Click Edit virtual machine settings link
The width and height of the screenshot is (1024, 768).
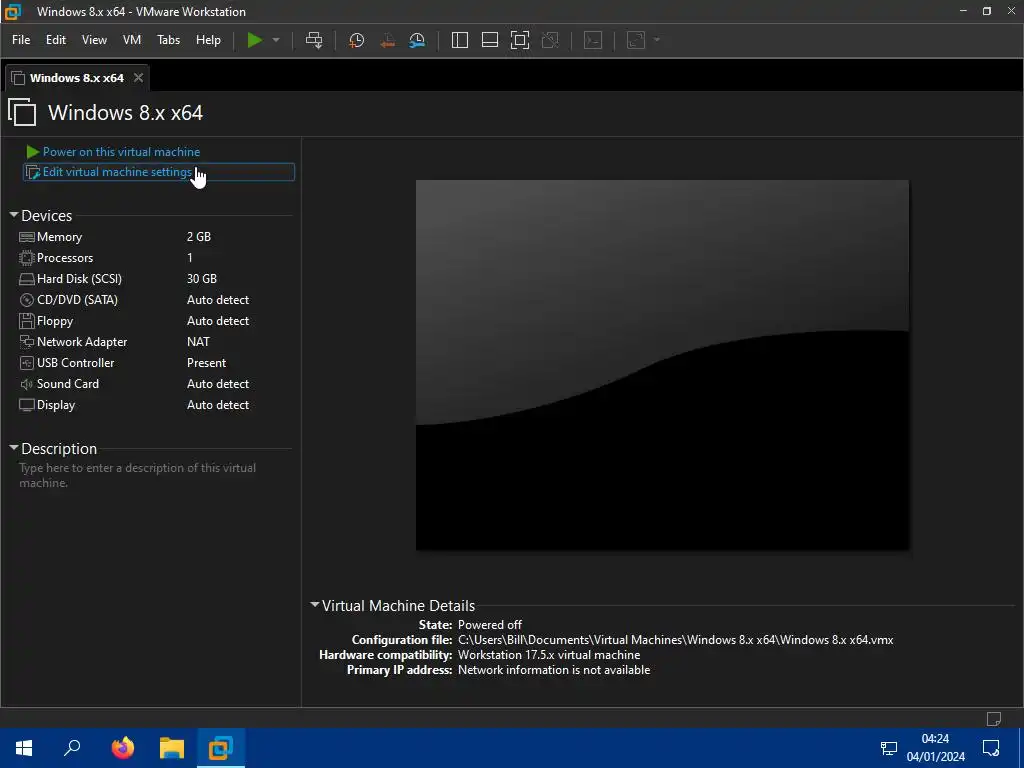(x=118, y=172)
